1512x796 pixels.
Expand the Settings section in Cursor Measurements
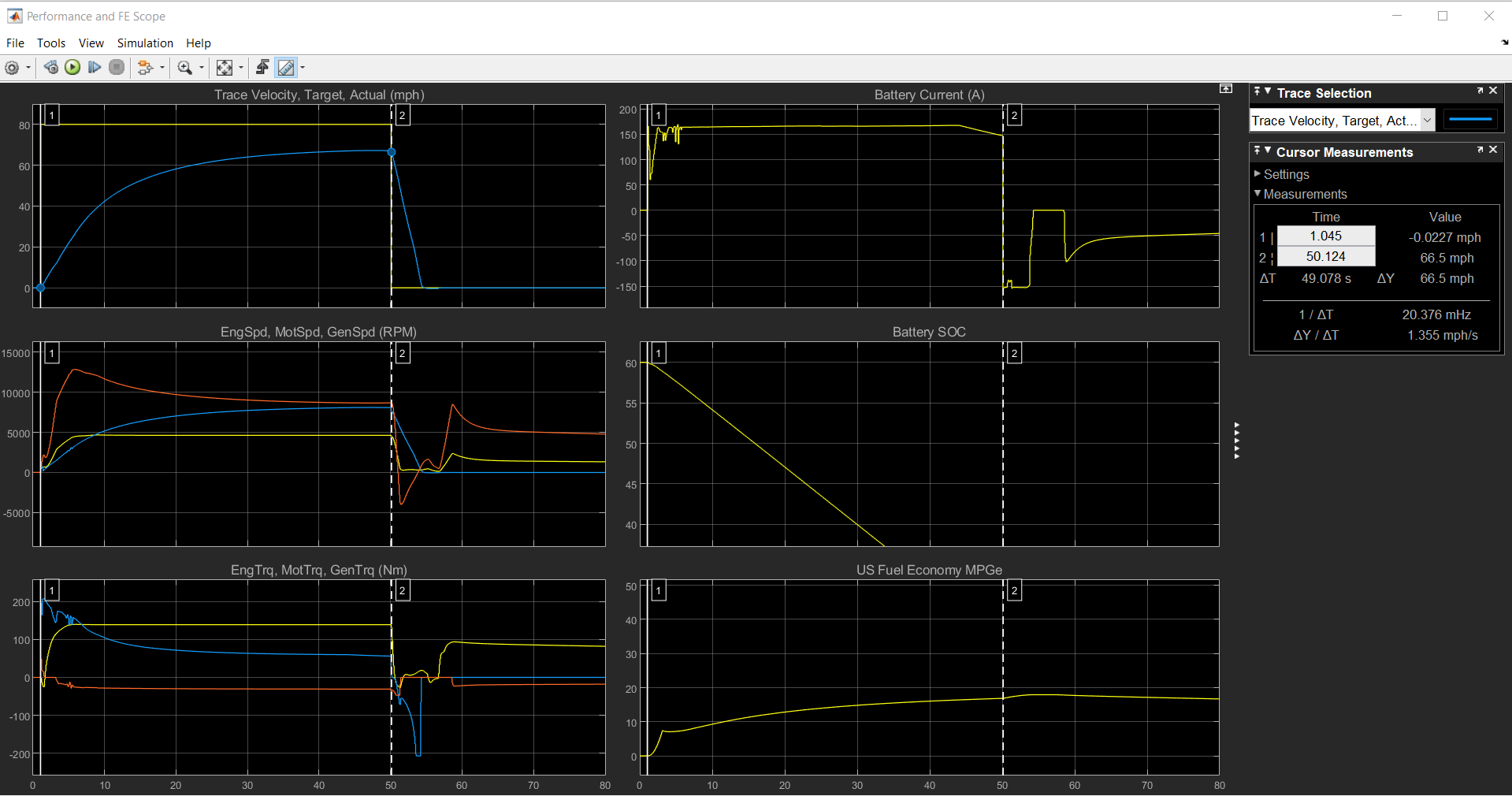tap(1258, 174)
